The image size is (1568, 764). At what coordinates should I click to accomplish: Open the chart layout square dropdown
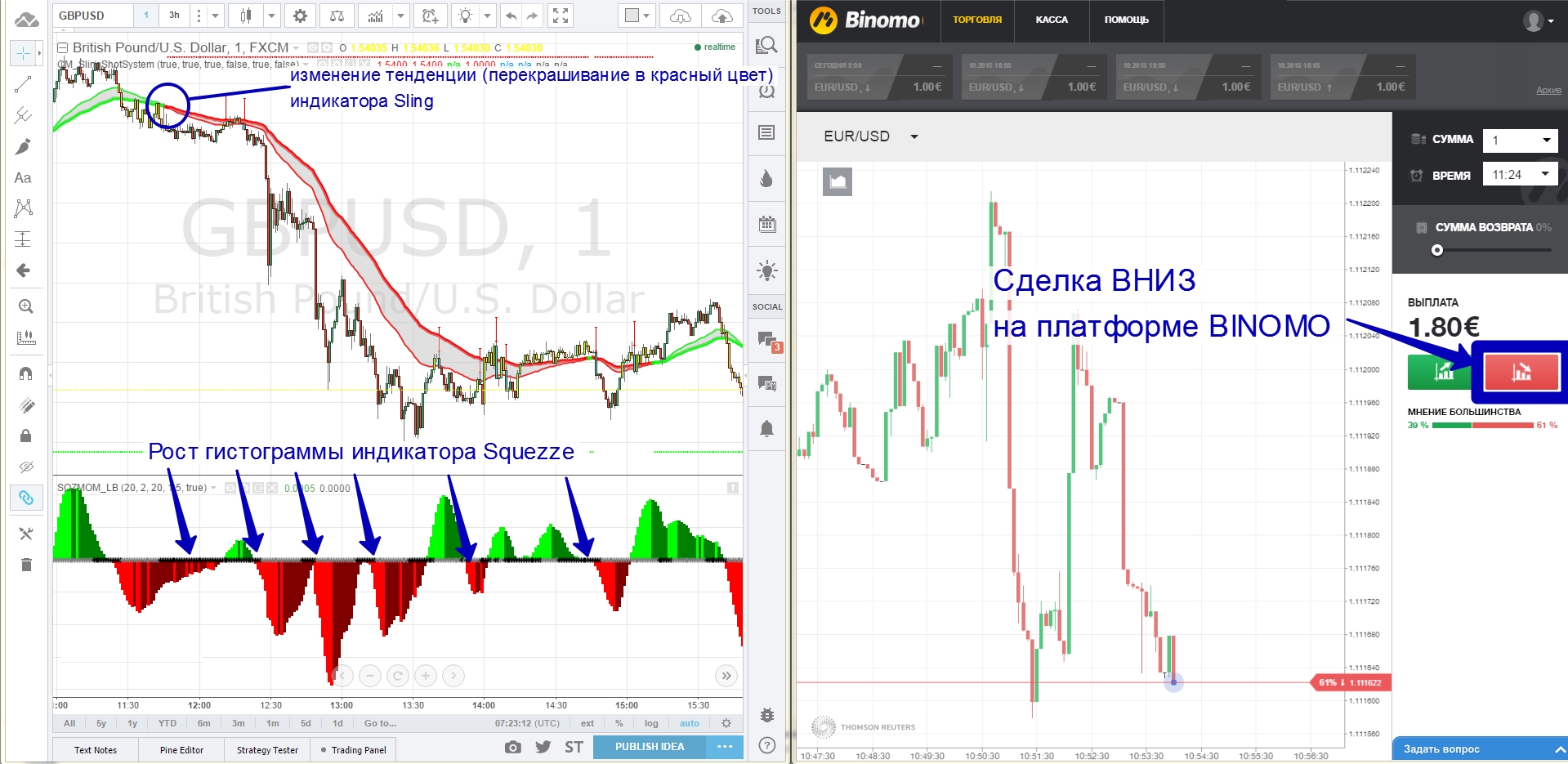[x=637, y=16]
